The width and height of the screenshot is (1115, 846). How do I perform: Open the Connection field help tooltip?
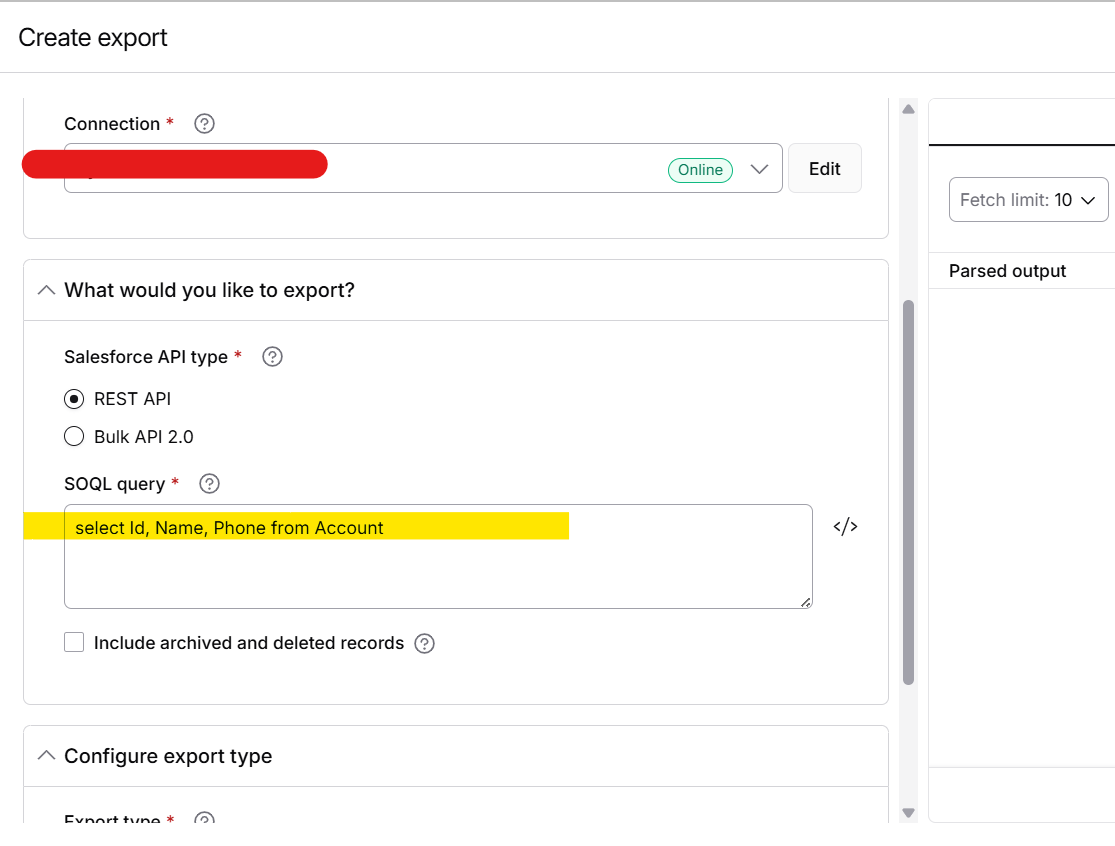pos(204,123)
